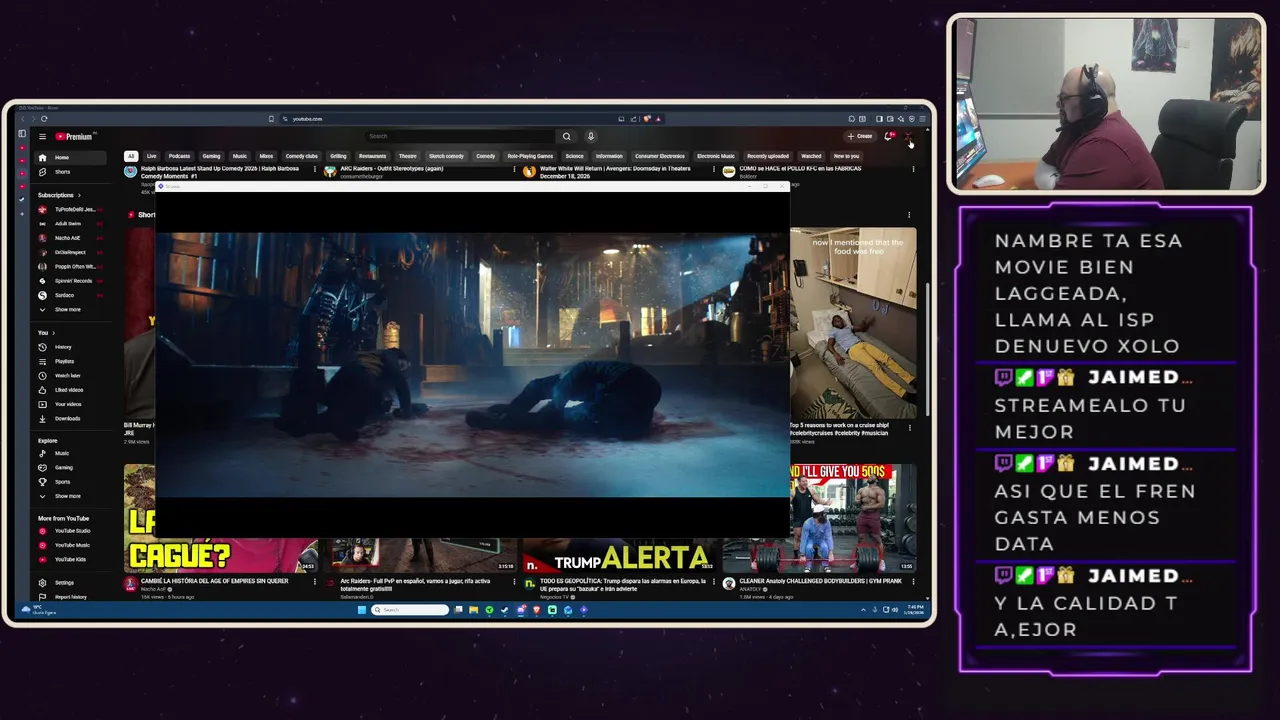Select the New to you filter chip

(x=846, y=156)
